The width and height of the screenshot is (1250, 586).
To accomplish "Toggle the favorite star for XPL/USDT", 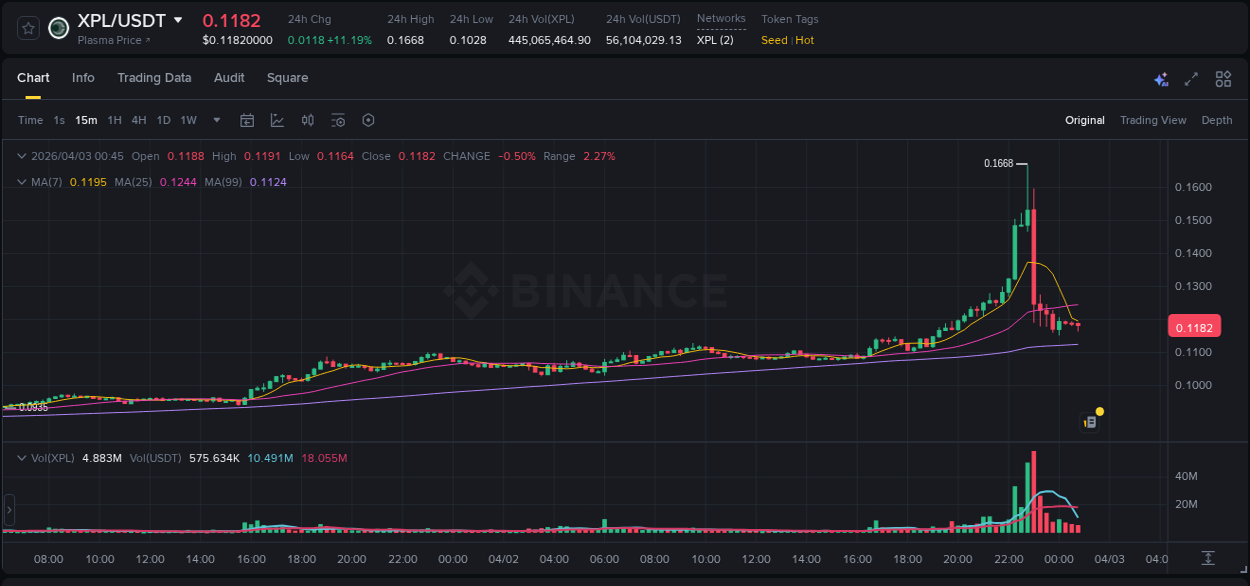I will point(27,28).
